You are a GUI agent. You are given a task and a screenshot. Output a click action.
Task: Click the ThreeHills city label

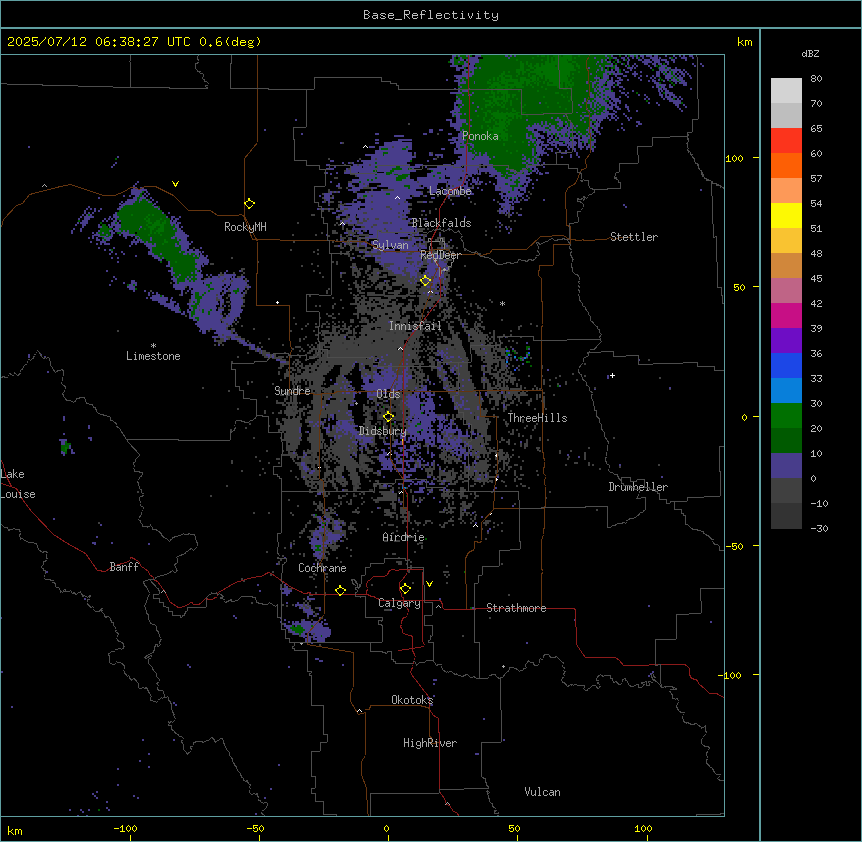[x=537, y=418]
